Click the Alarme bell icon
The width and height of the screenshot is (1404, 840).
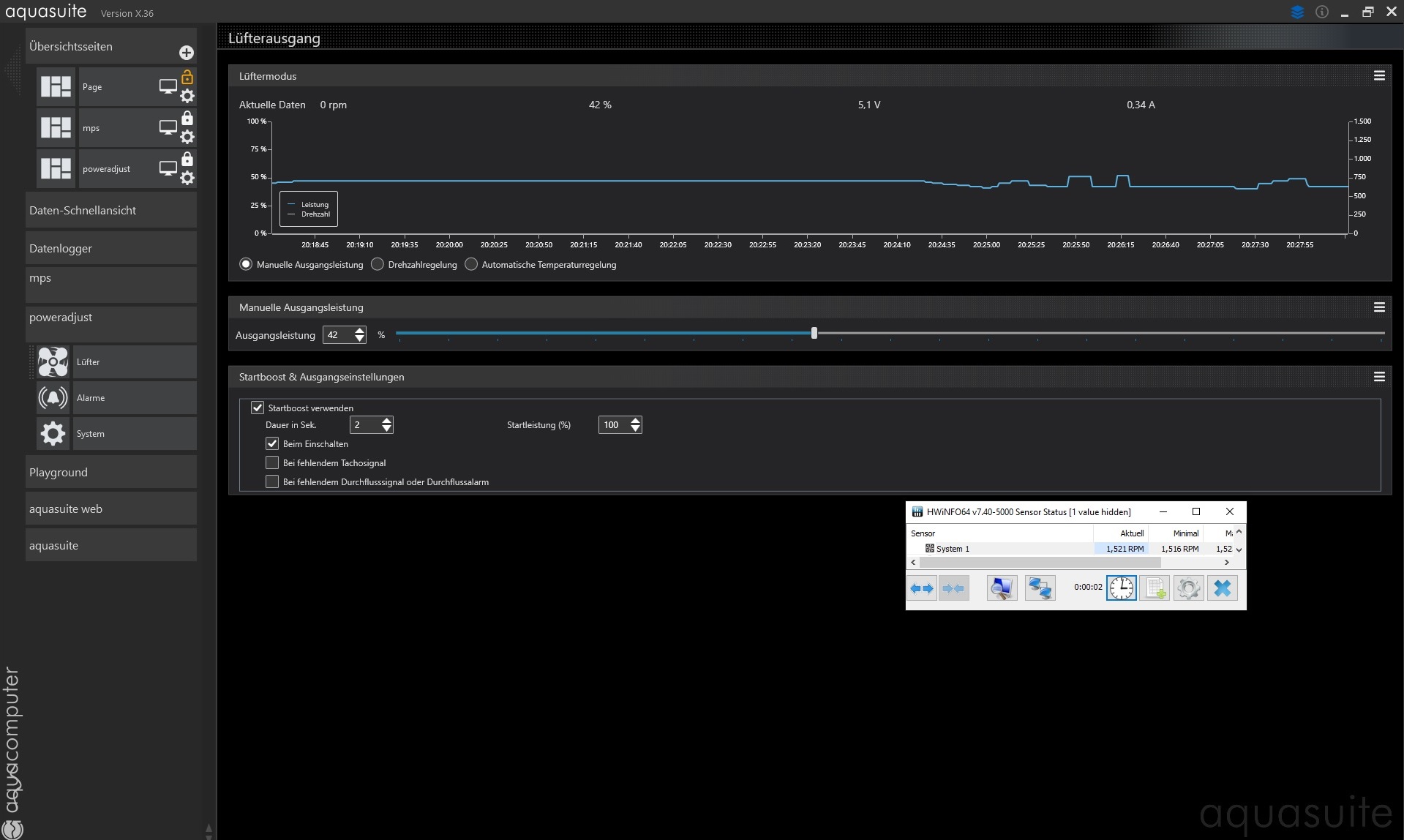53,397
